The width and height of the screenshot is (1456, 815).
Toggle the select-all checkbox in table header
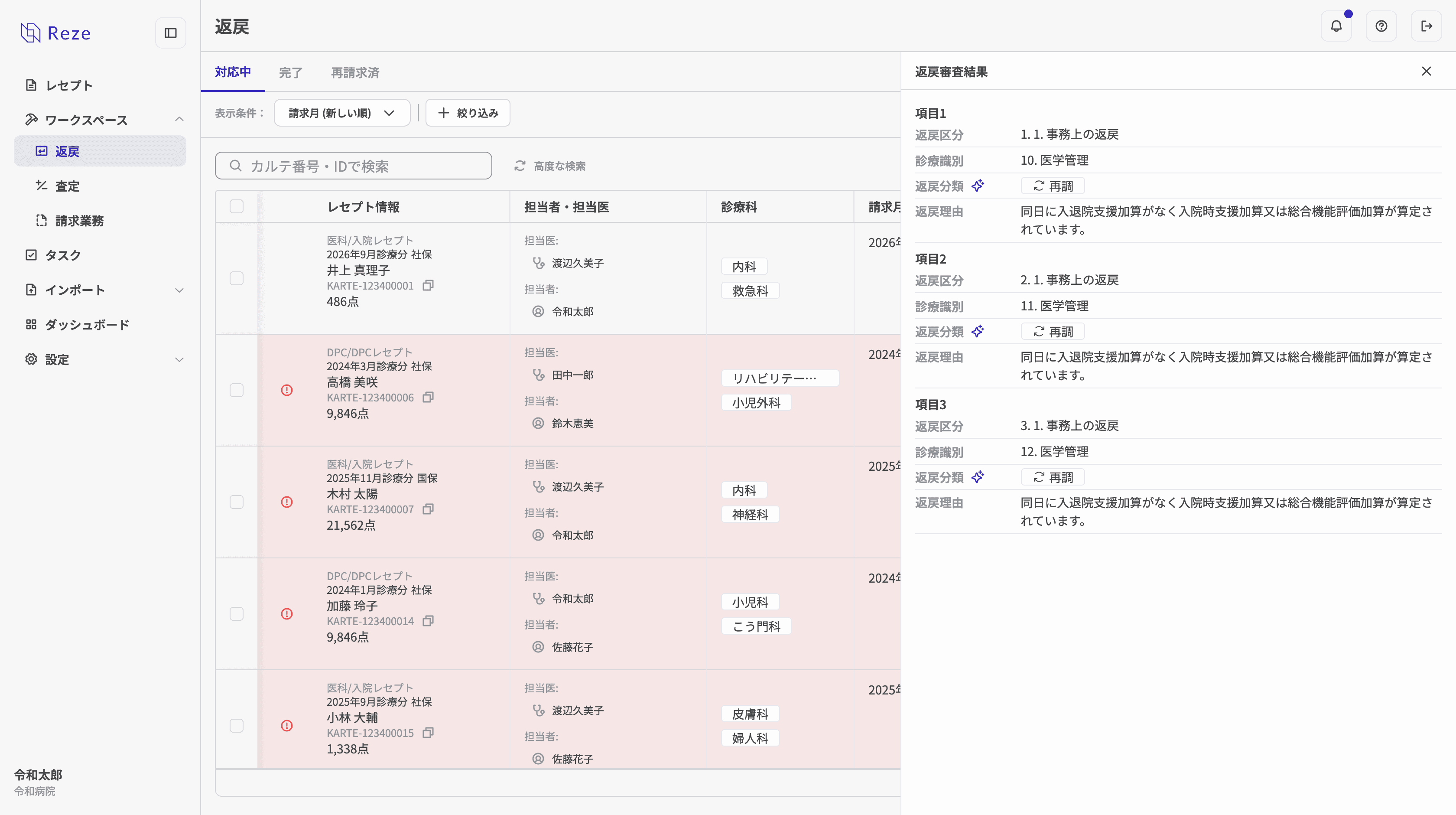237,206
